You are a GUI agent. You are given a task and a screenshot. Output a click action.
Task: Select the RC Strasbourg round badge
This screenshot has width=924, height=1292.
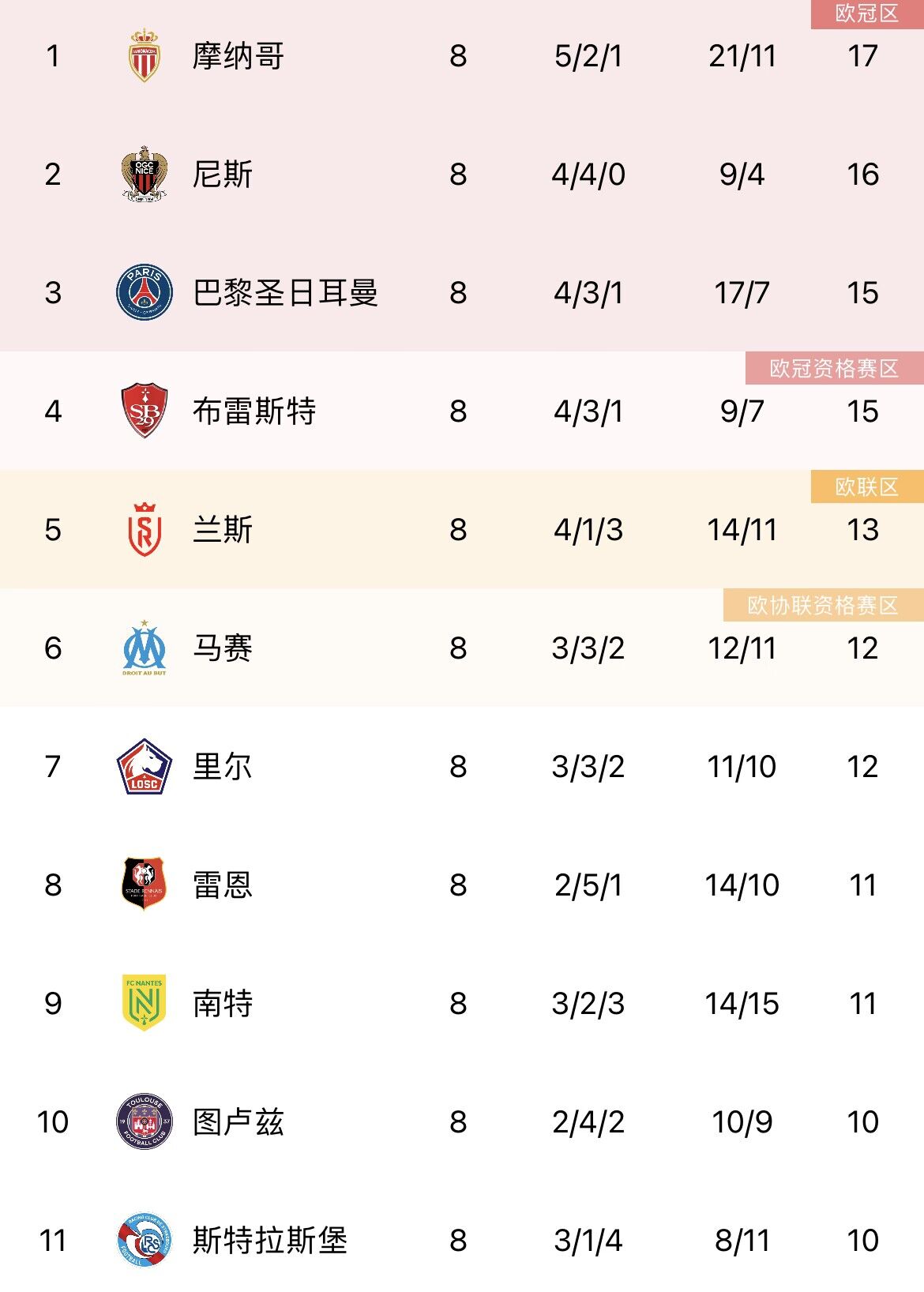(x=145, y=1240)
